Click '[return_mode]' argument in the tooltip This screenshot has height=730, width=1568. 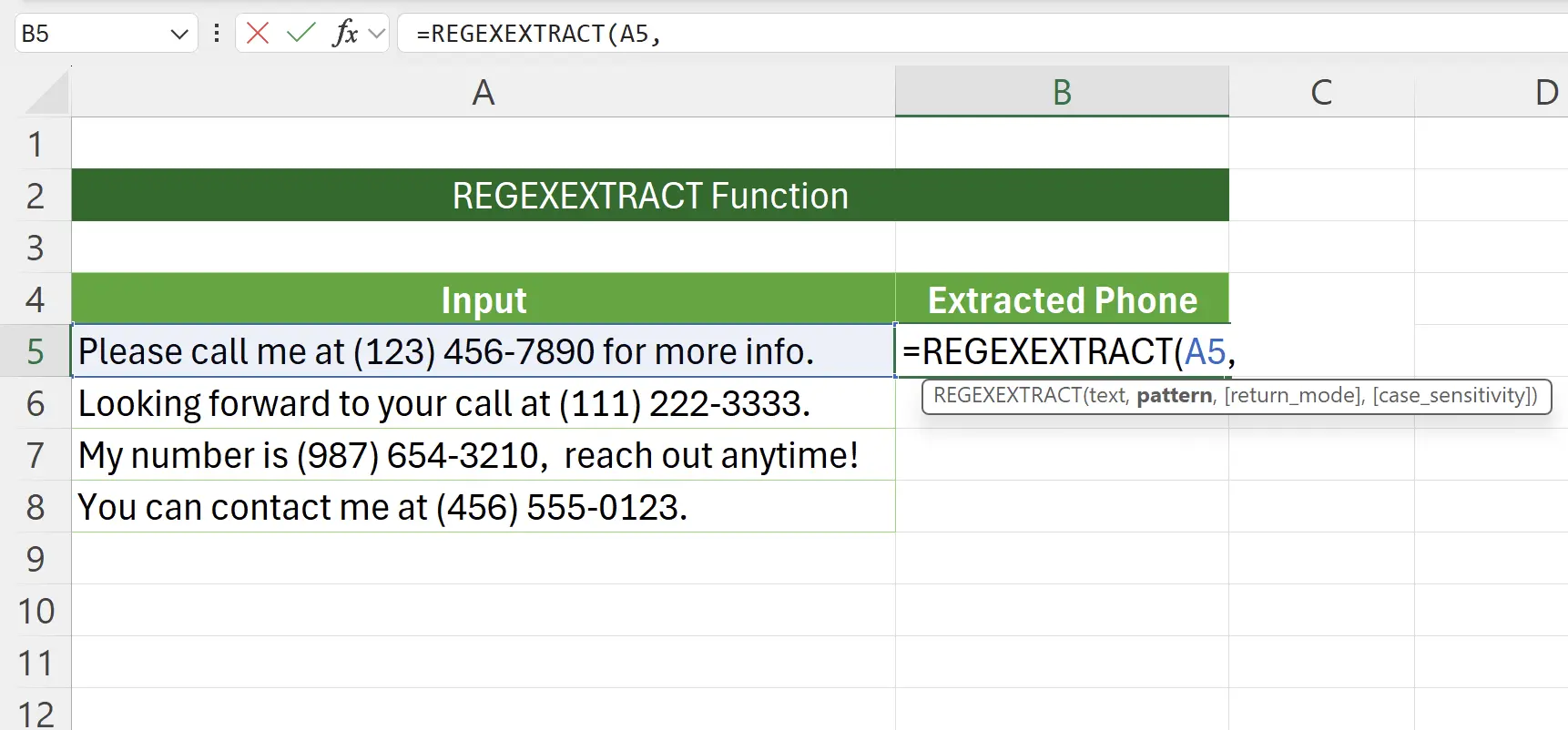[x=1292, y=396]
